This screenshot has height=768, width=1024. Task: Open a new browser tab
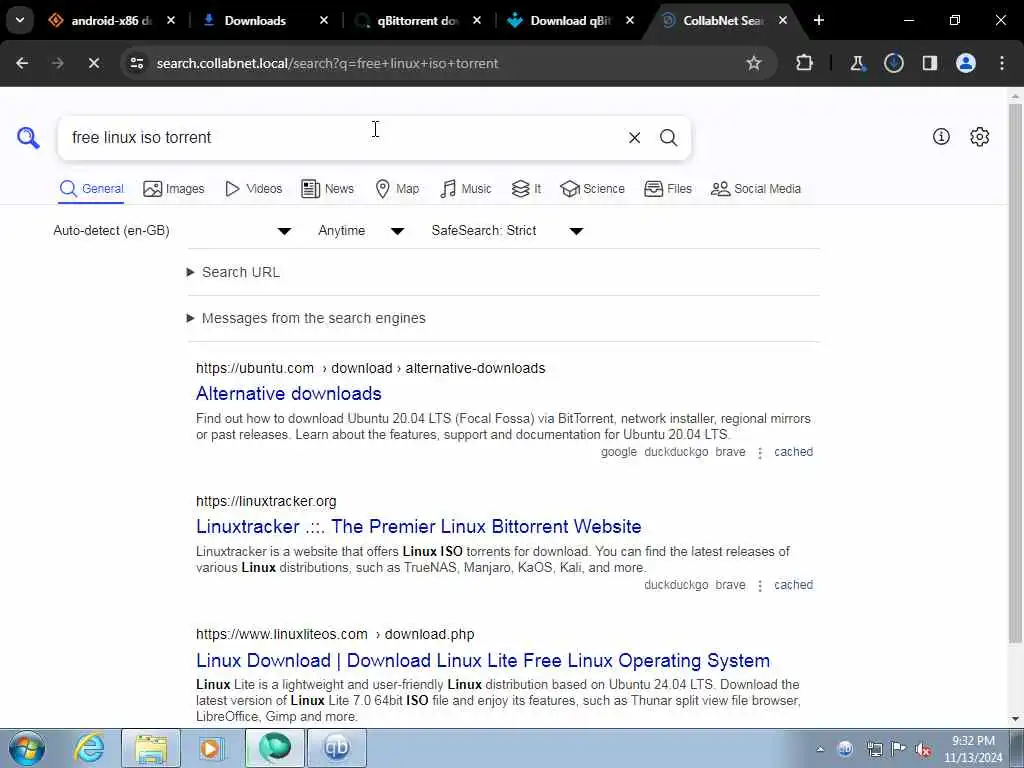click(x=819, y=20)
